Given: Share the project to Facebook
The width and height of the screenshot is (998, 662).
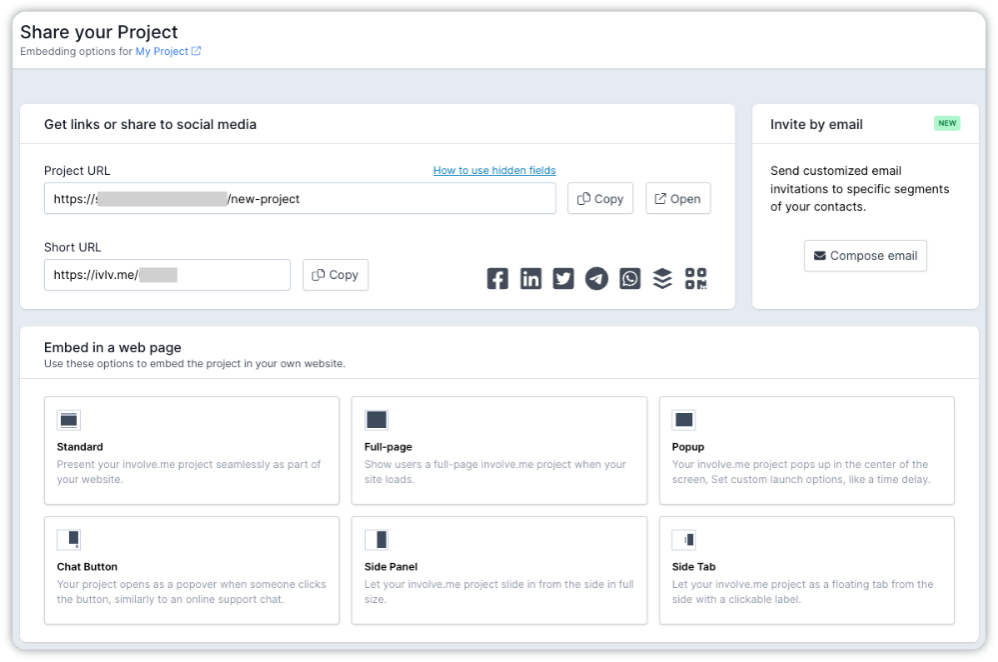Looking at the screenshot, I should click(497, 278).
